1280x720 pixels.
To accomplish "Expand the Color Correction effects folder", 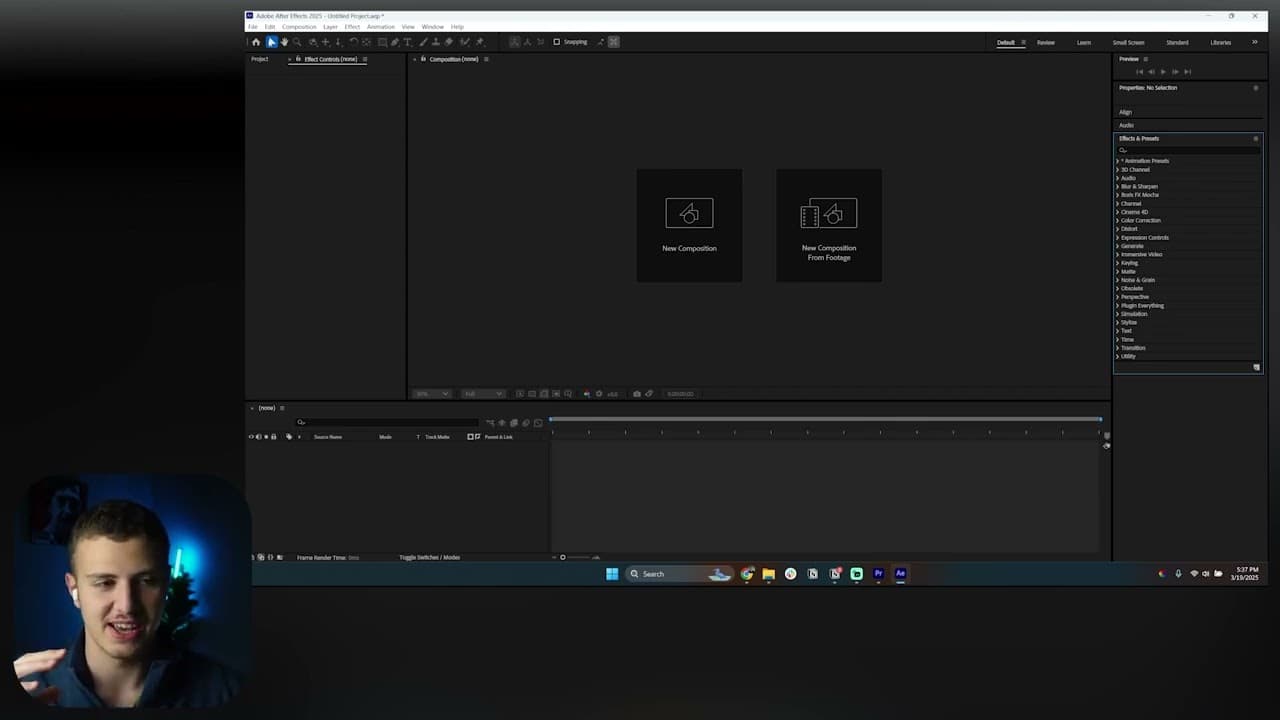I will (1140, 221).
